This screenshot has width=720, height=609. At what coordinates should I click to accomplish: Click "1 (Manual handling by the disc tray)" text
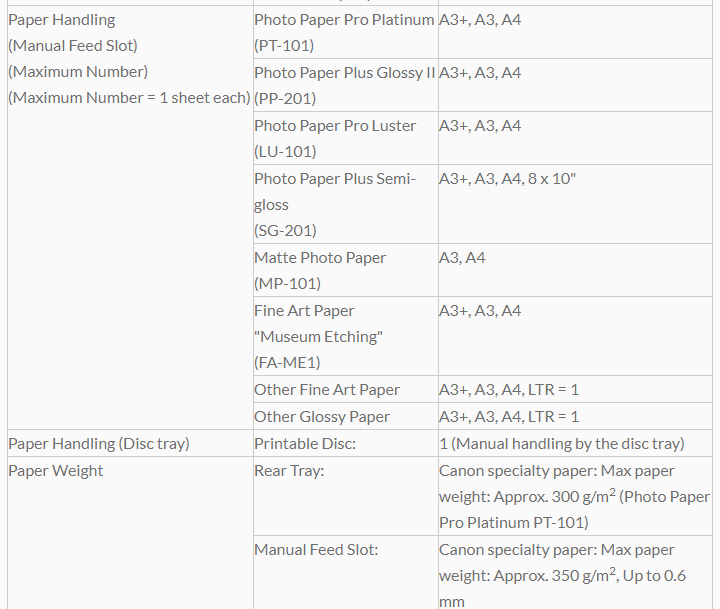(x=561, y=444)
